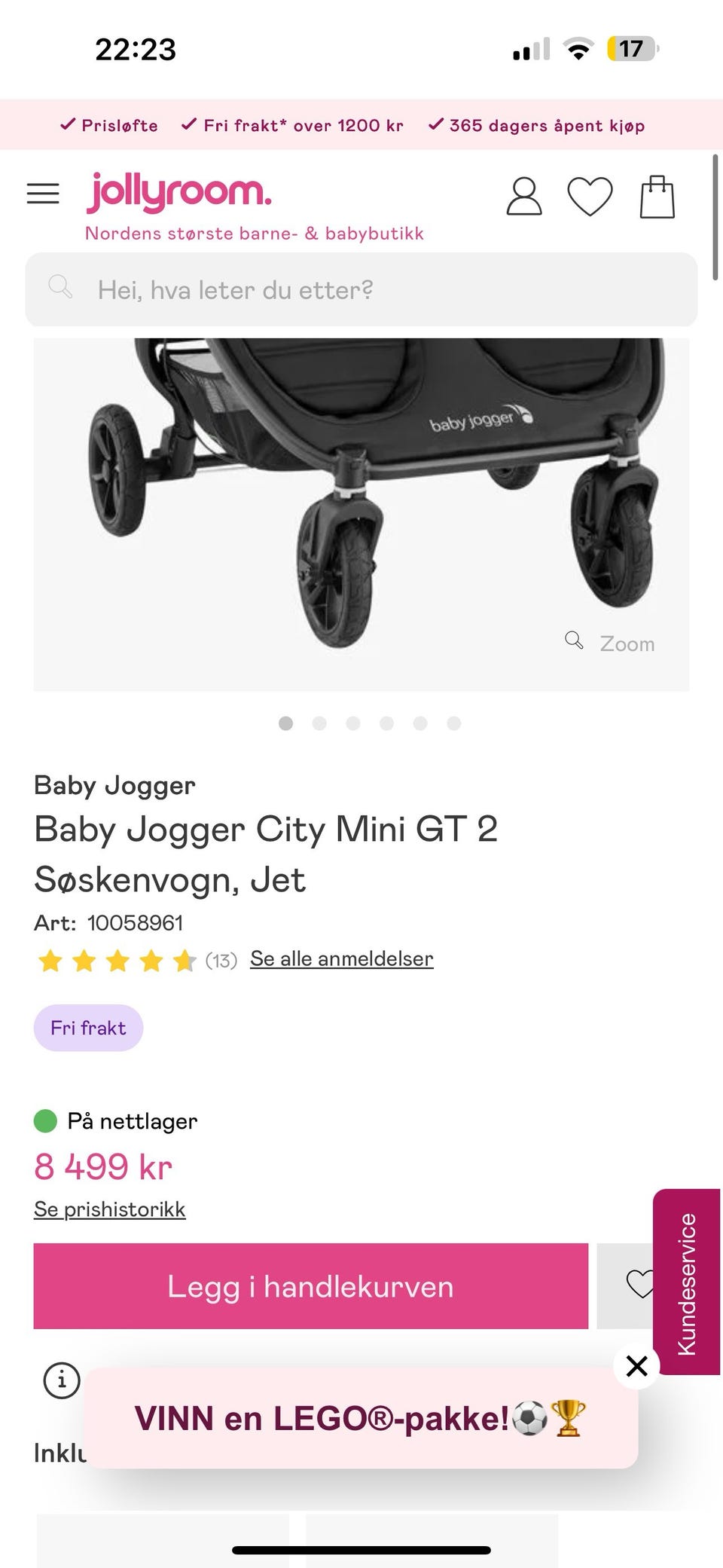Open the VINN en LEGO-pakke banner
Image resolution: width=723 pixels, height=1568 pixels.
point(361,1418)
